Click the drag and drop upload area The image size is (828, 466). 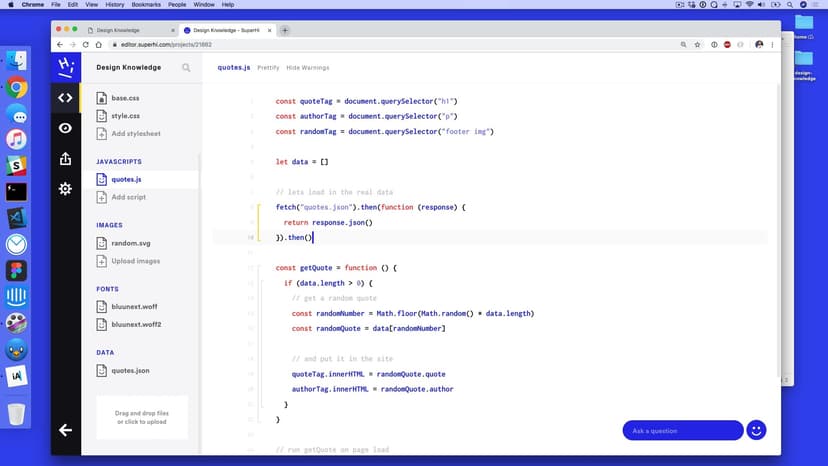[x=140, y=417]
